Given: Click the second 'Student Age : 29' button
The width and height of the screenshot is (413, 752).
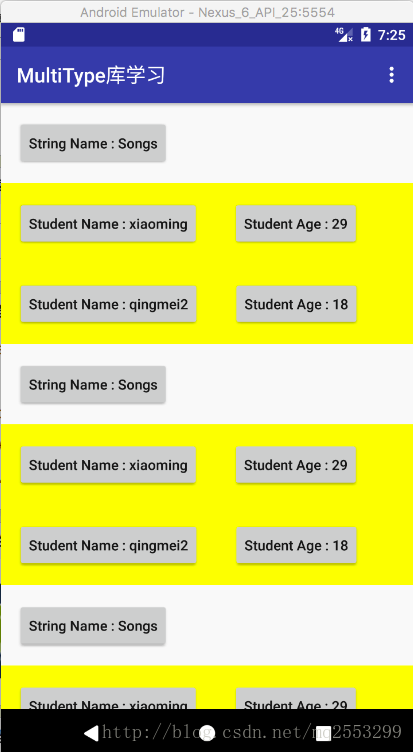Looking at the screenshot, I should pyautogui.click(x=296, y=465).
